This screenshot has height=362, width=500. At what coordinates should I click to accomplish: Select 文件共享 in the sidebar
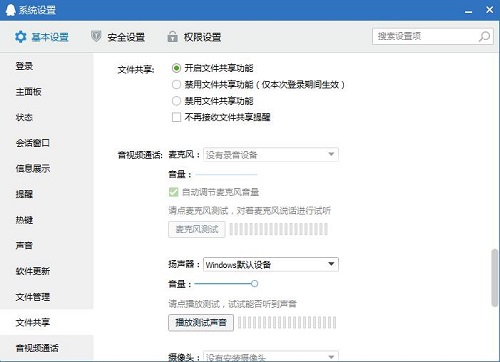47,322
